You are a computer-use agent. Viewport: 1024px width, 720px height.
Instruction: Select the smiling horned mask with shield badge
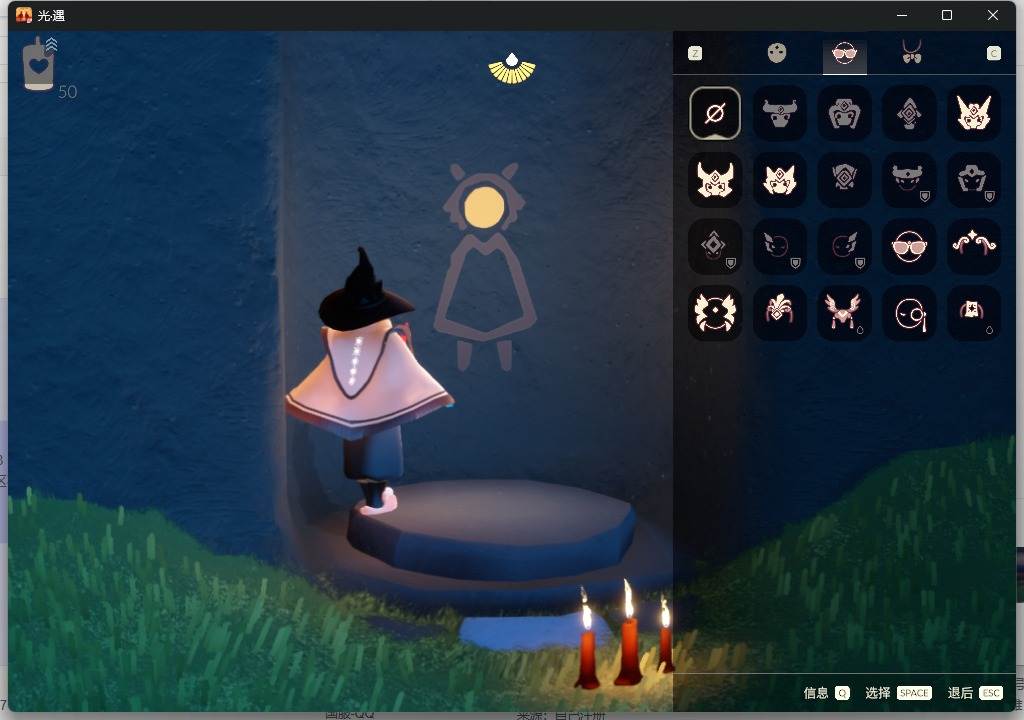(x=909, y=180)
